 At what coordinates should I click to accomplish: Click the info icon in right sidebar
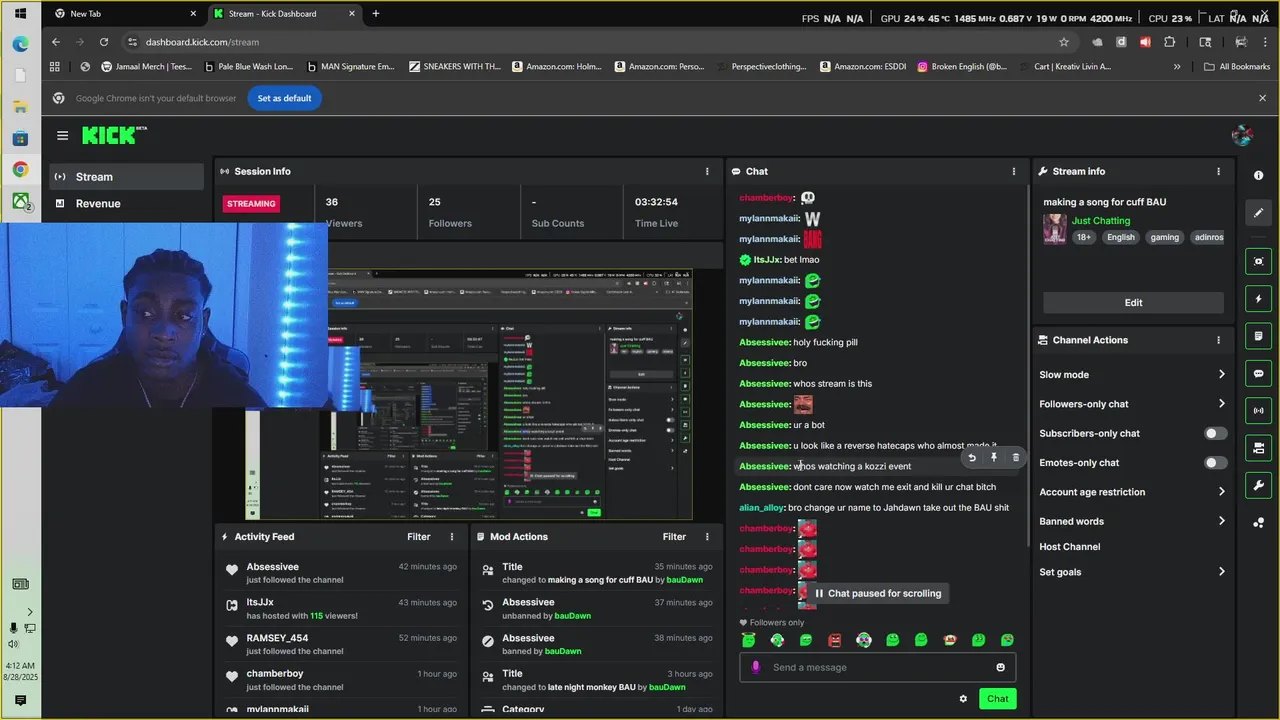tap(1258, 175)
